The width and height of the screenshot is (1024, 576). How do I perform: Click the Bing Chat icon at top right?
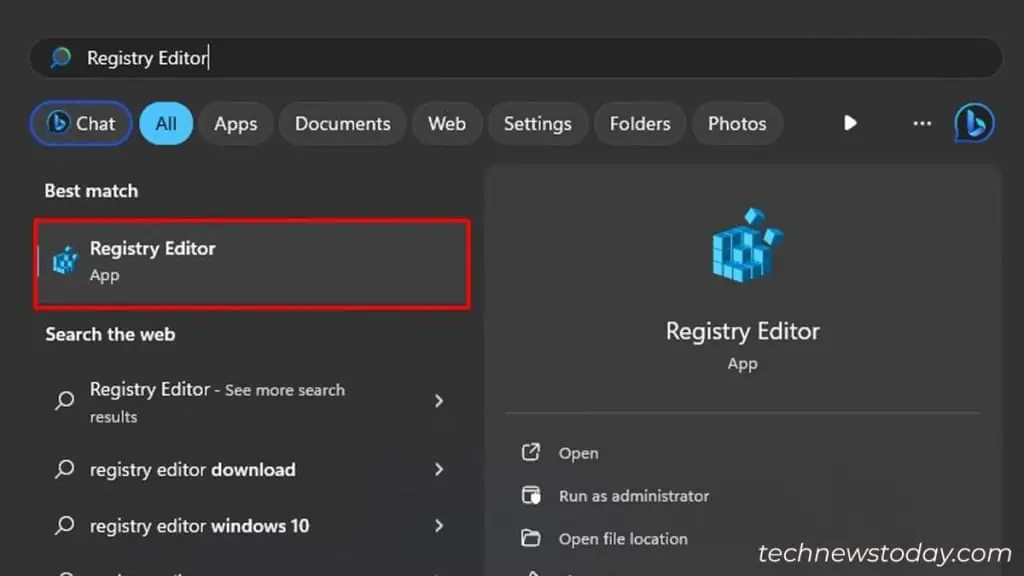coord(973,122)
